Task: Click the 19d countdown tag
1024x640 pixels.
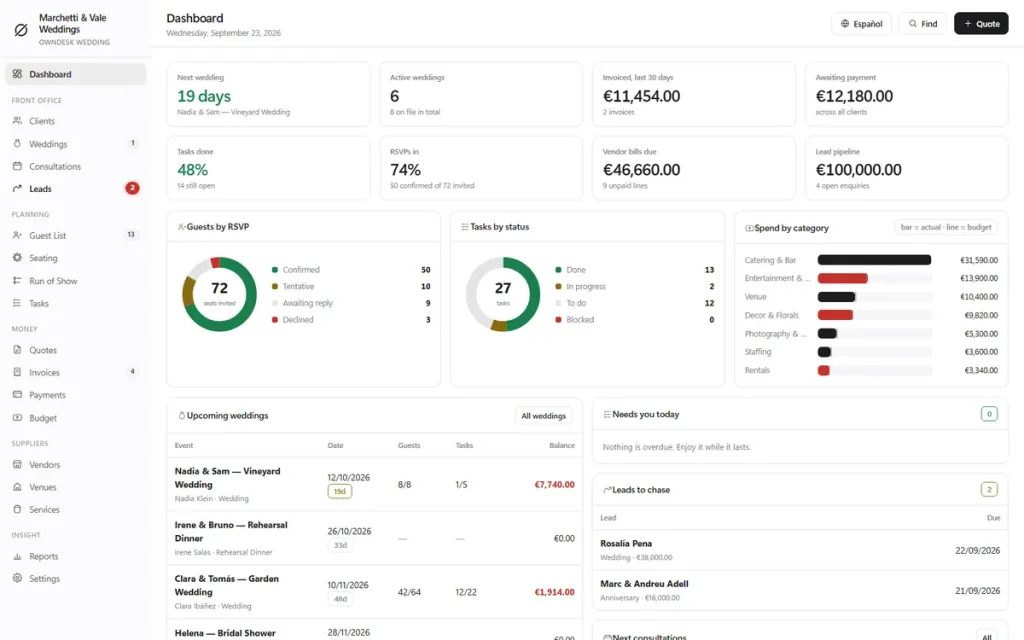Action: [340, 491]
